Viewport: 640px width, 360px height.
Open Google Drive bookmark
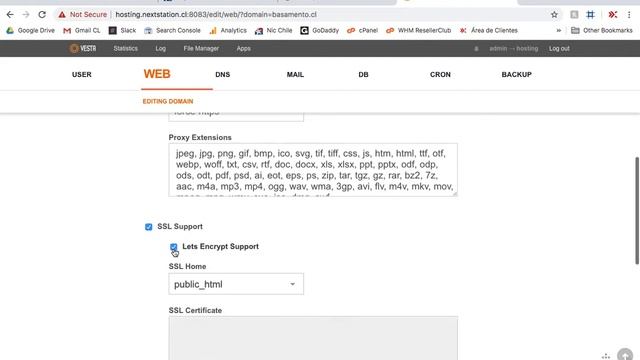coord(31,30)
